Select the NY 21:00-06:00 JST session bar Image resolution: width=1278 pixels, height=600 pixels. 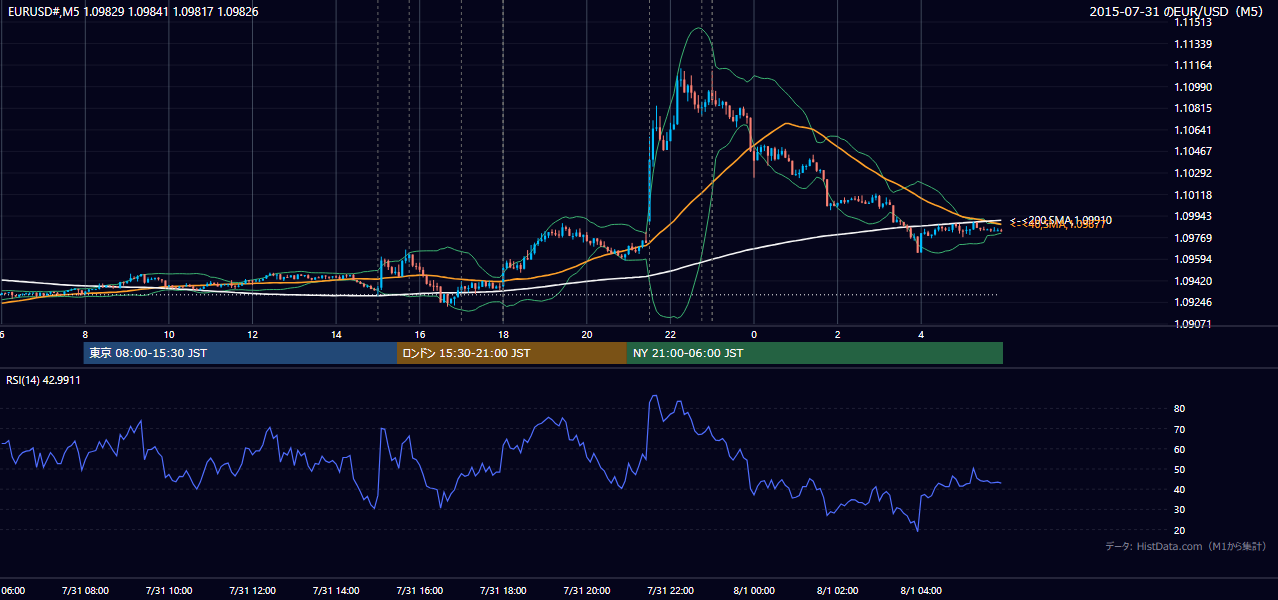click(x=815, y=353)
